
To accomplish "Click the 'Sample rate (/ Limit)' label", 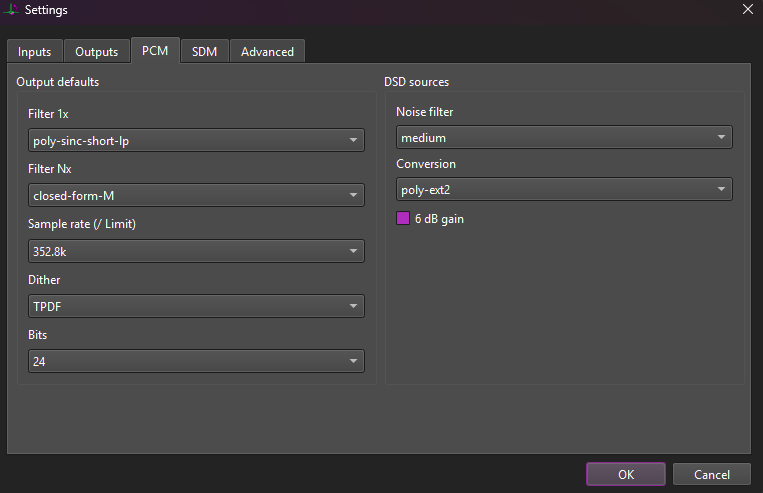I will tap(82, 224).
